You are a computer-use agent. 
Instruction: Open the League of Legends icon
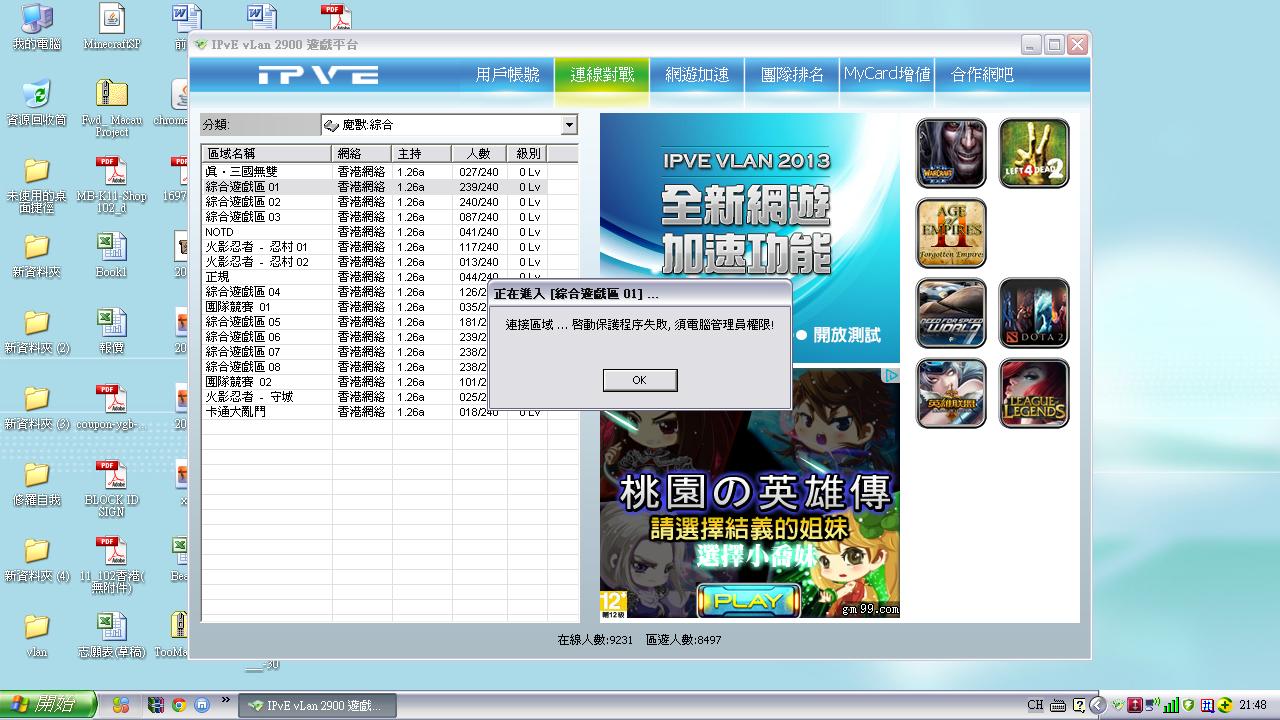1034,393
